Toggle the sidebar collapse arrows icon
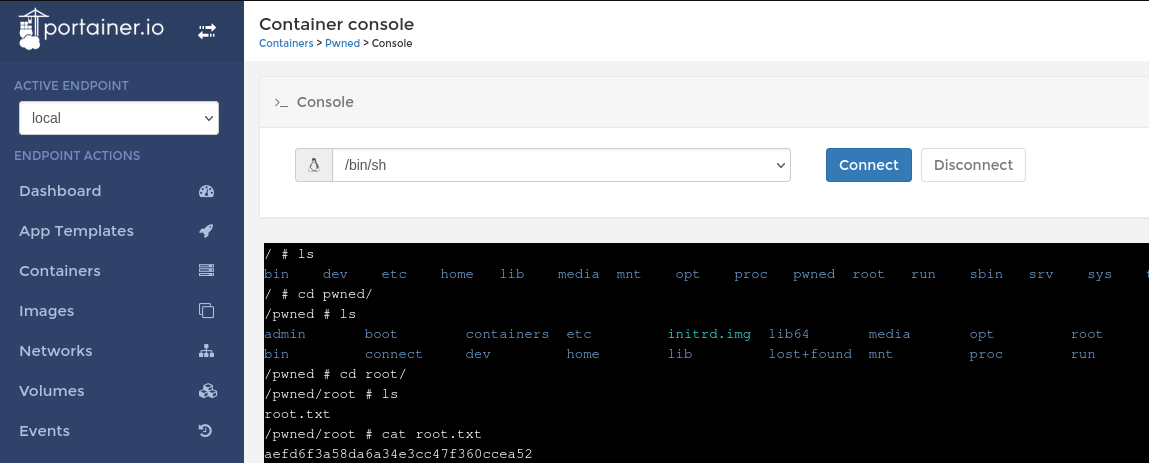The width and height of the screenshot is (1149, 463). [207, 32]
